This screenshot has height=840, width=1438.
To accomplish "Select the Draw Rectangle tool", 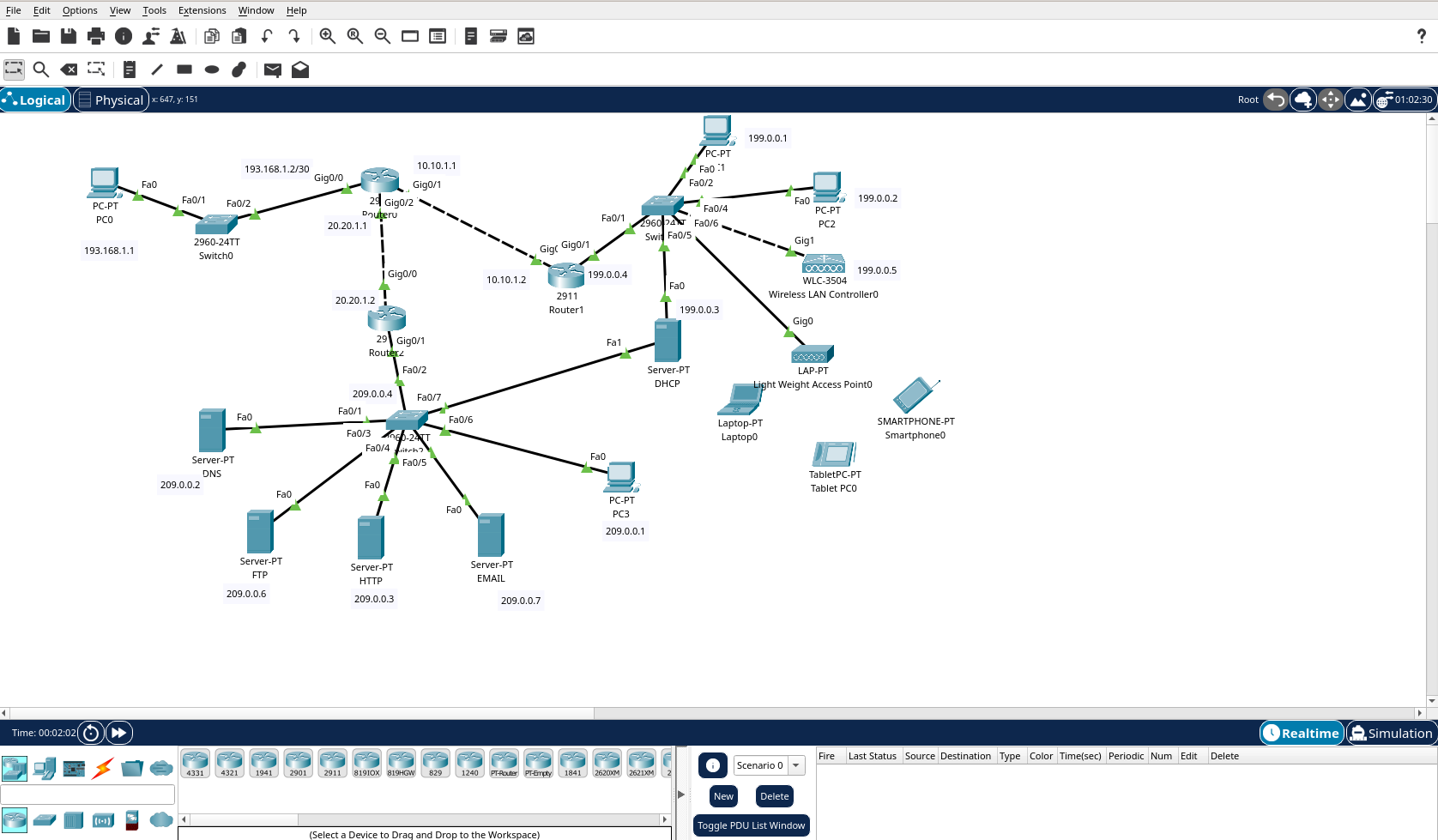I will pos(184,69).
